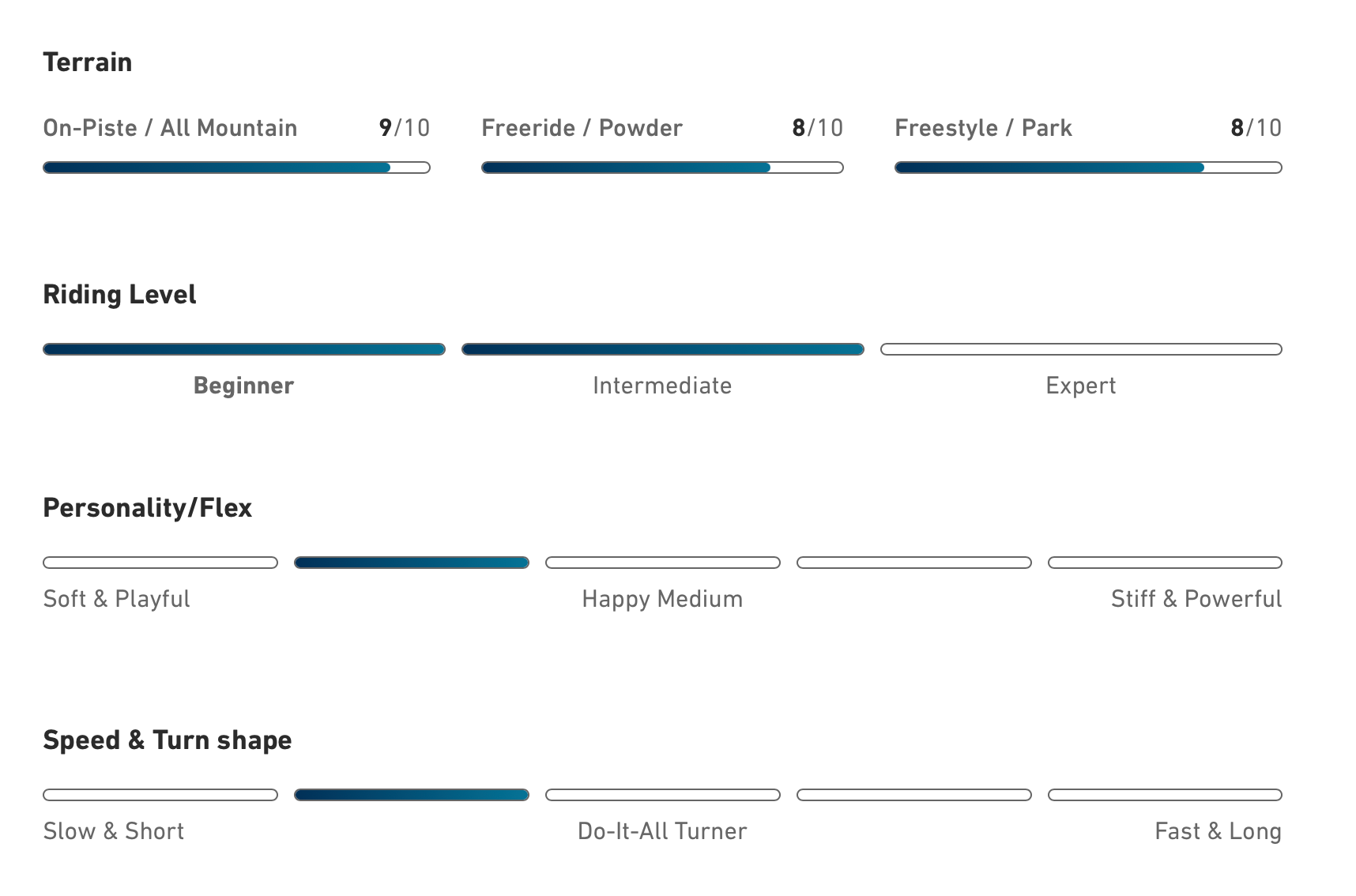Click the Freestyle / Park rating bar

coord(1088,168)
